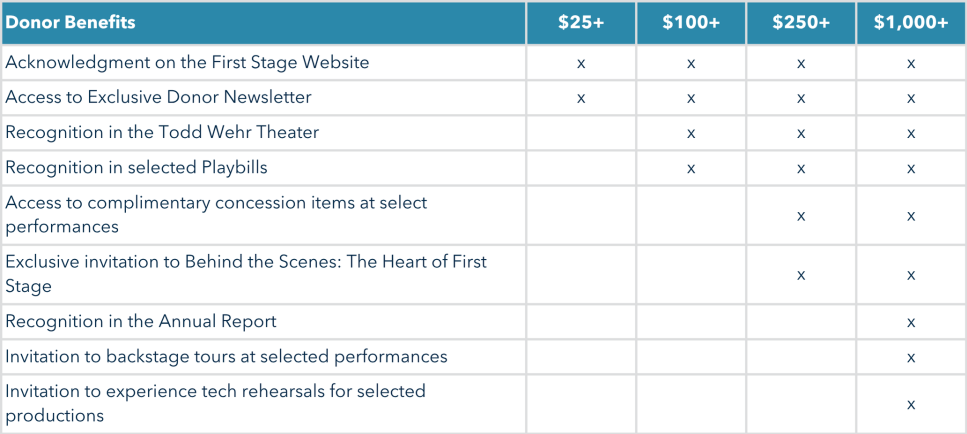Click Acknowledgment on the First Stage Website row
The width and height of the screenshot is (967, 434).
point(187,63)
